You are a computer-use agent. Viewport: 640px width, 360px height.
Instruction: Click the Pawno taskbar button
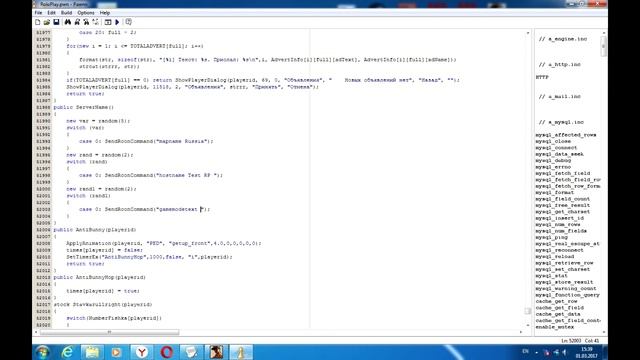tap(241, 352)
